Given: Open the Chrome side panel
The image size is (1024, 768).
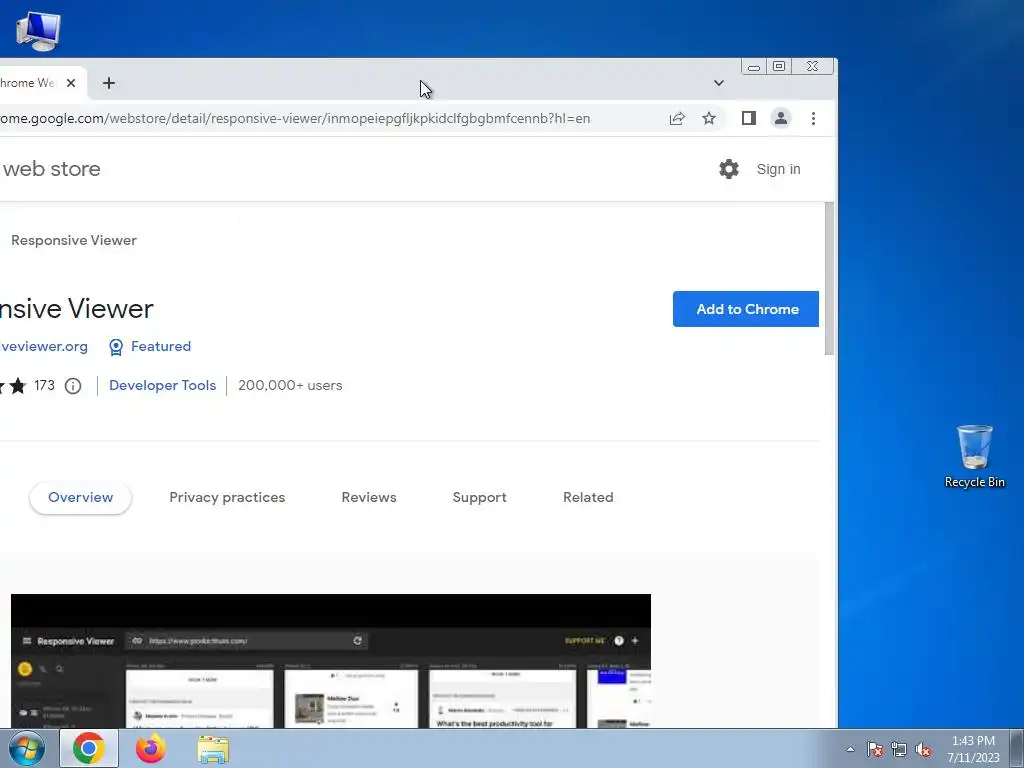Looking at the screenshot, I should [748, 118].
